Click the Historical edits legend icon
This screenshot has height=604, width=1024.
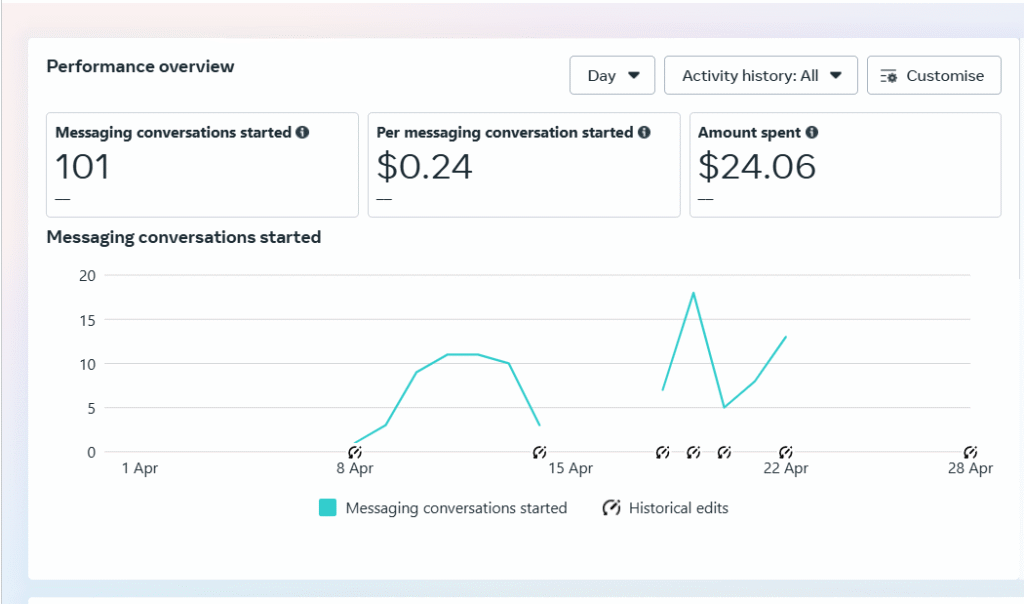(x=611, y=508)
